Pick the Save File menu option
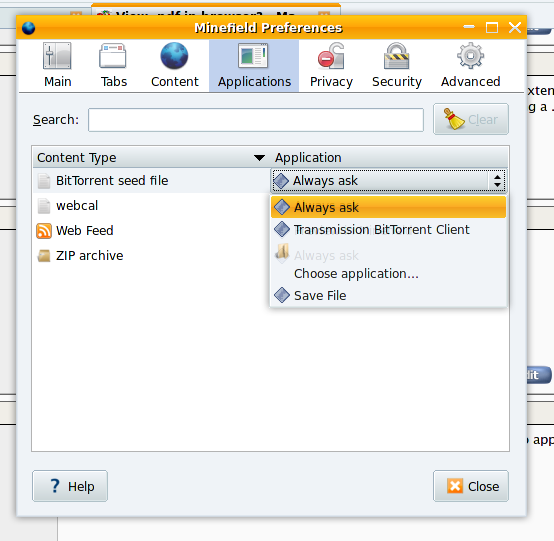The width and height of the screenshot is (554, 541). [x=389, y=295]
